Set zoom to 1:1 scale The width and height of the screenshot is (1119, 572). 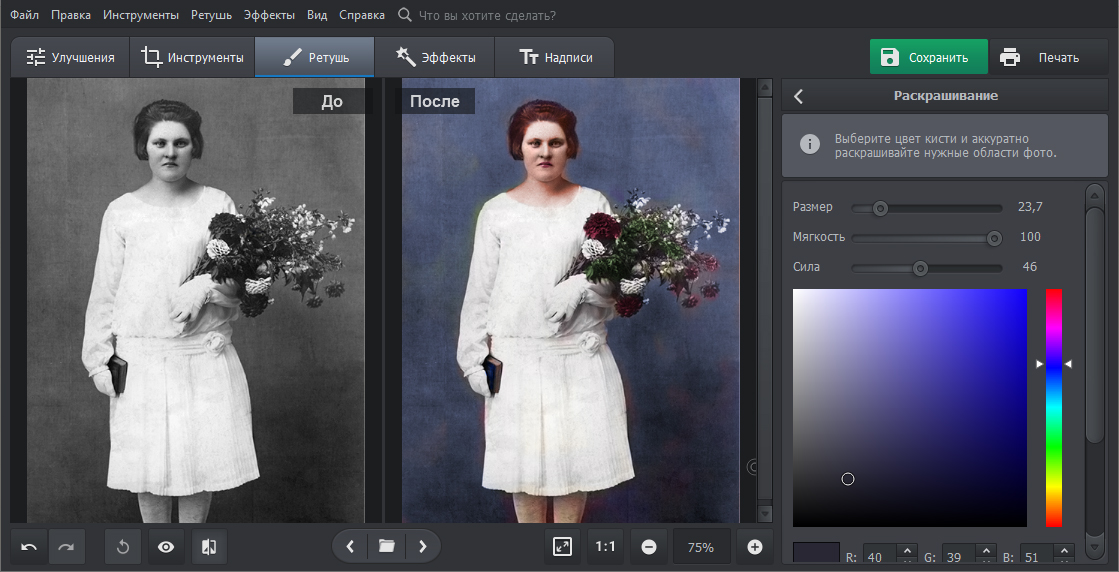point(606,547)
